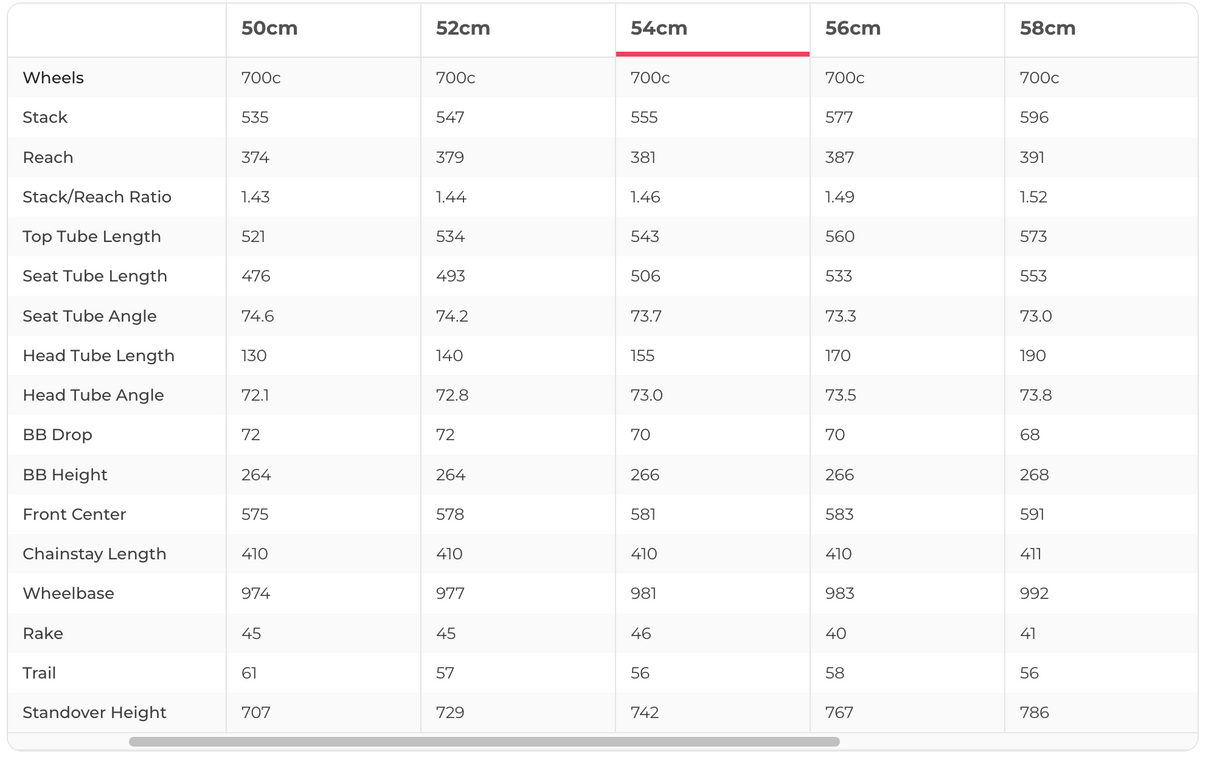Choose the 56cm size column header
The image size is (1214, 760).
853,29
